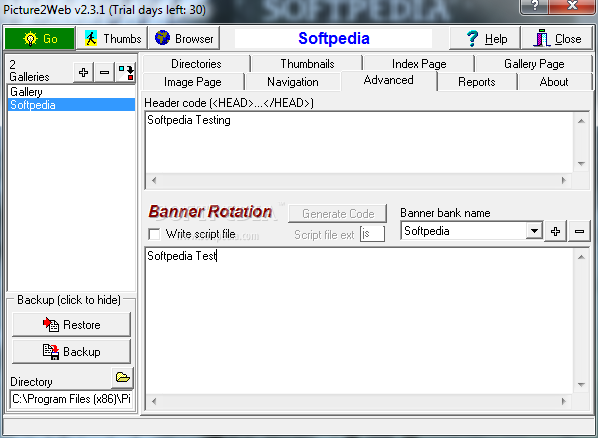Enable Write script file checkbox
Viewport: 598px width, 438px height.
tap(154, 234)
